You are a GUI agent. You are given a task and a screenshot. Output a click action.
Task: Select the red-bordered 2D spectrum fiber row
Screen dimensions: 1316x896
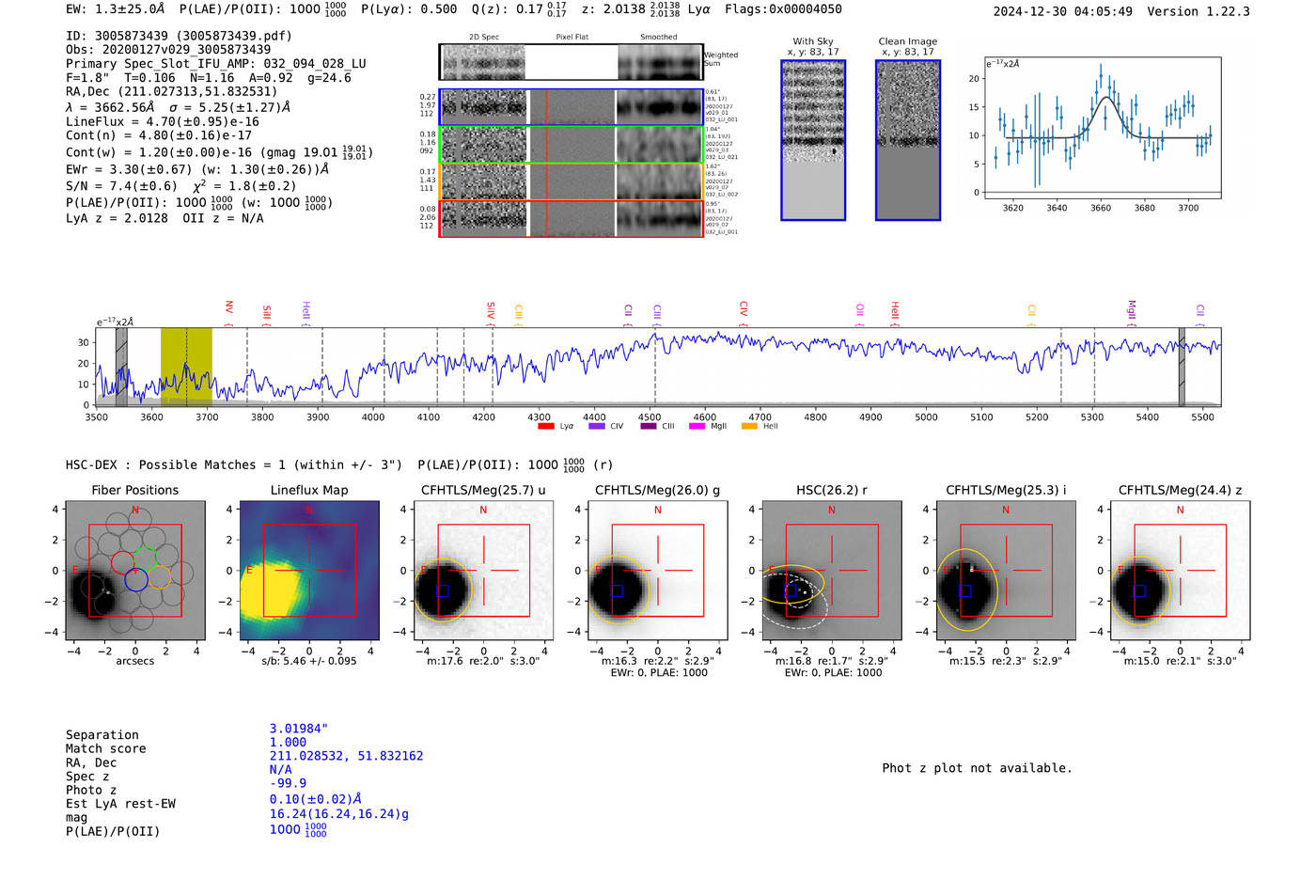point(572,218)
